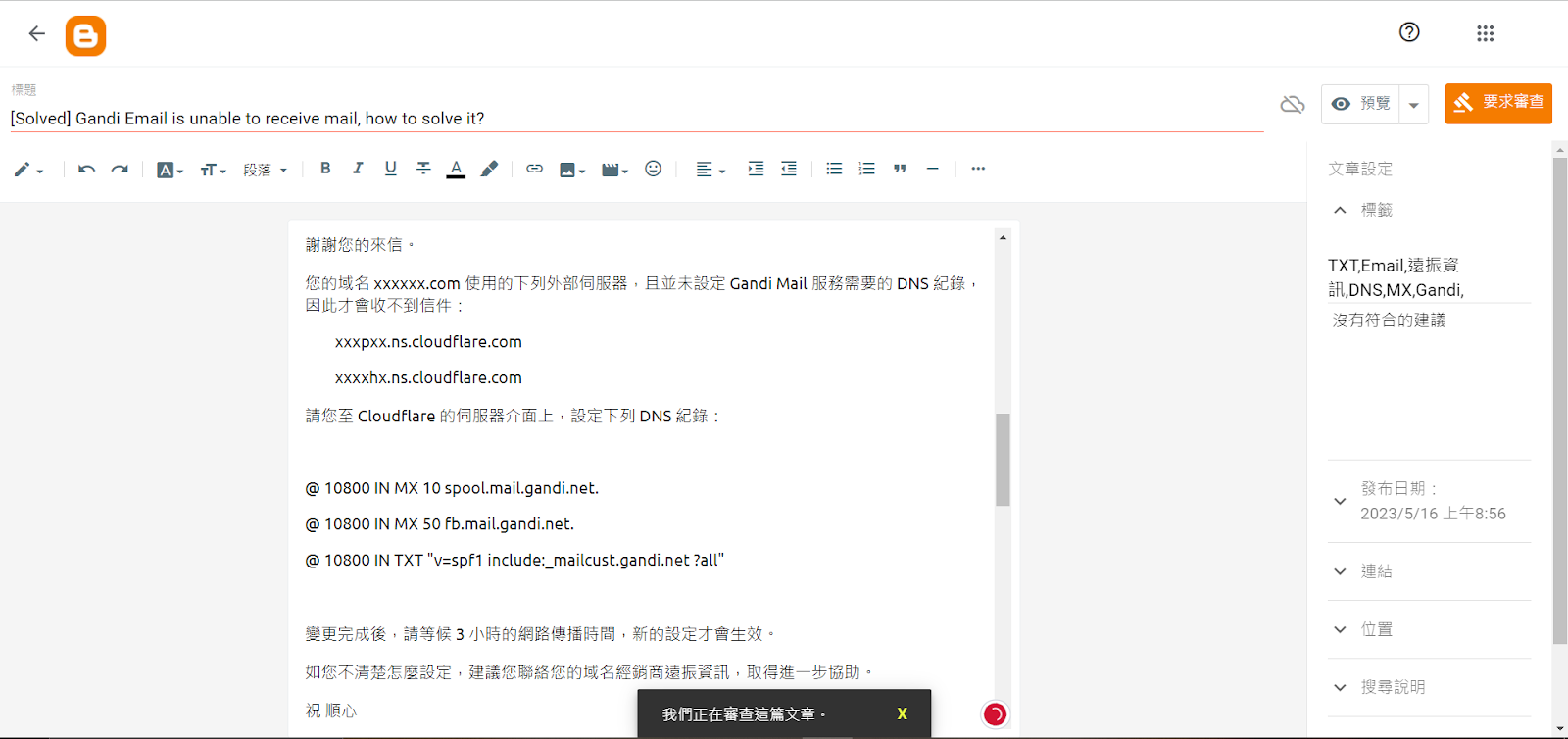
Task: Click the editor vertical scrollbar thumb
Action: pos(1003,460)
